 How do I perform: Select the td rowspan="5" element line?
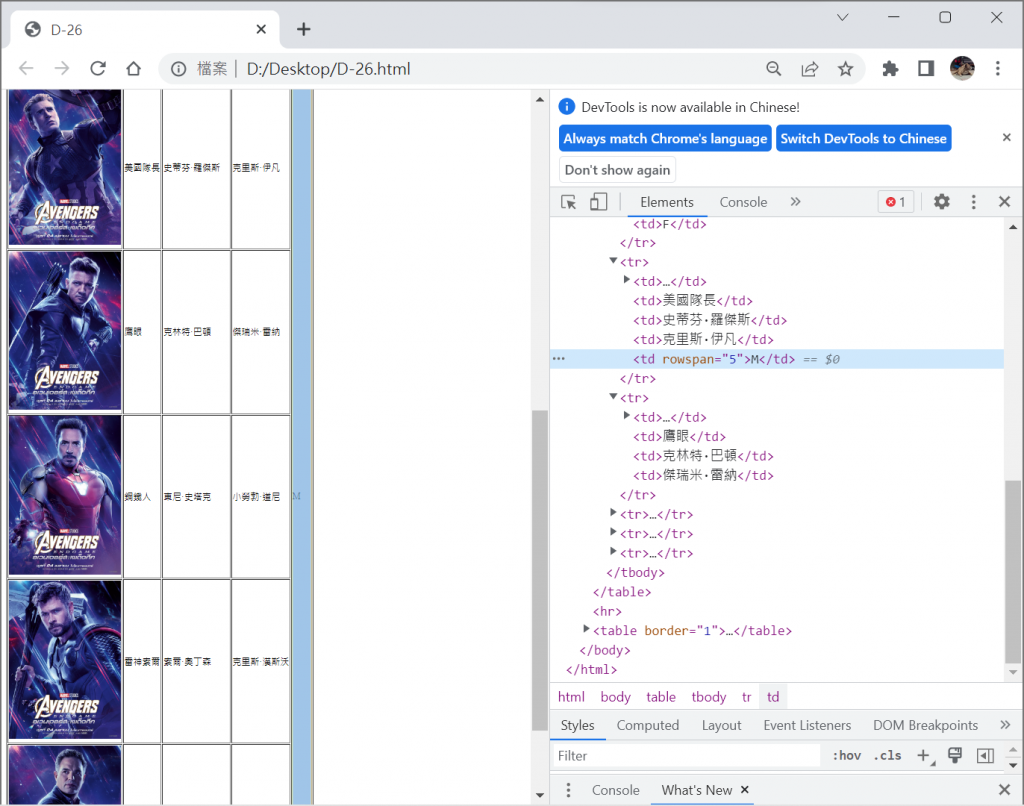click(x=777, y=359)
